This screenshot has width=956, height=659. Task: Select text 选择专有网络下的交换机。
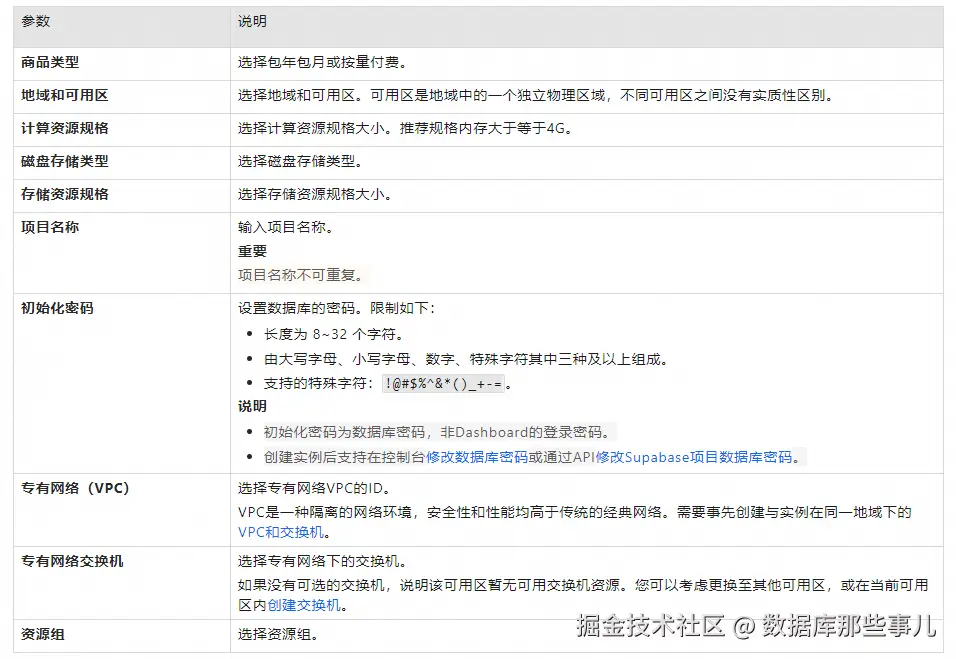322,561
